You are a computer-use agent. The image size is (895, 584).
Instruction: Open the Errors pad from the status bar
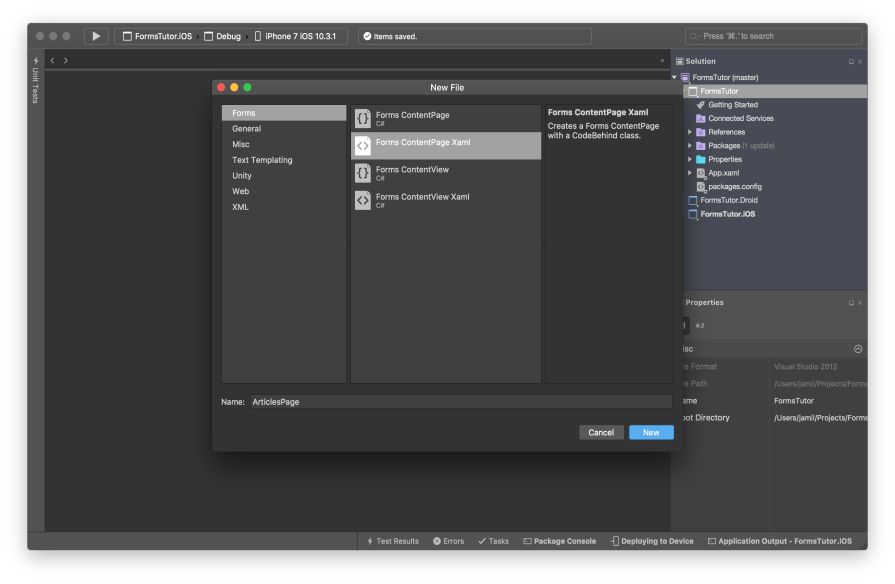pyautogui.click(x=448, y=541)
